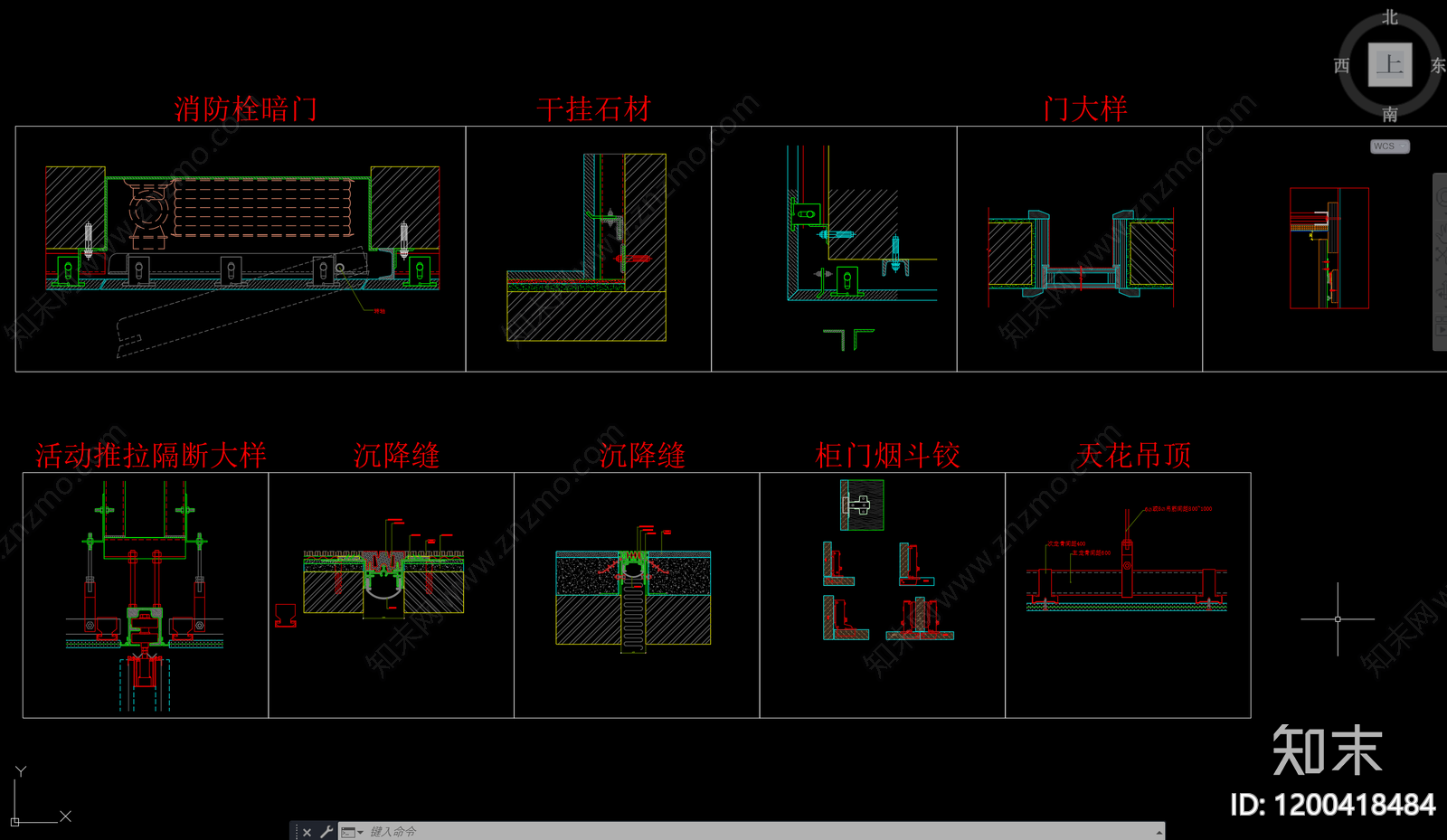Select the 天花吊顶 title text
Screen dimensions: 1447x840
(x=1134, y=455)
